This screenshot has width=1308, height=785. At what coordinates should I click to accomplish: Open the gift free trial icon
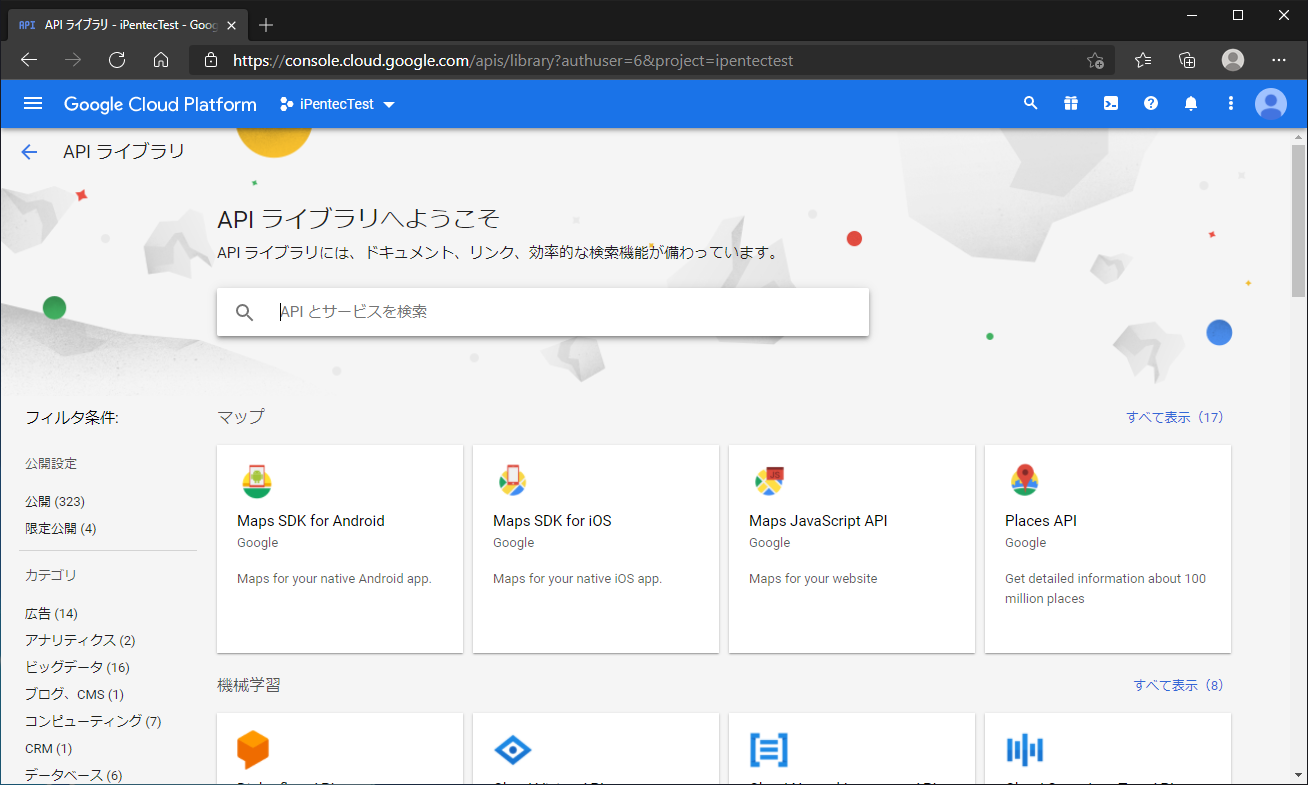pos(1071,103)
